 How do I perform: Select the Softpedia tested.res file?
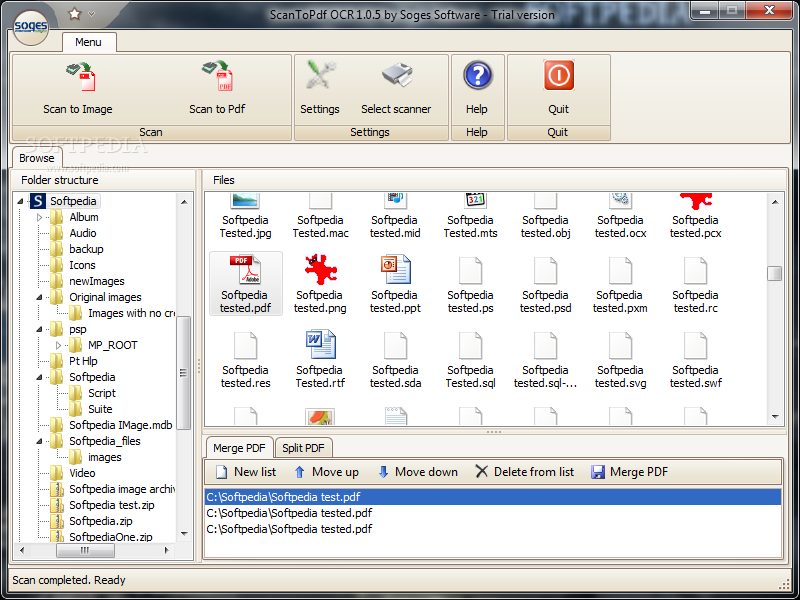coord(245,359)
